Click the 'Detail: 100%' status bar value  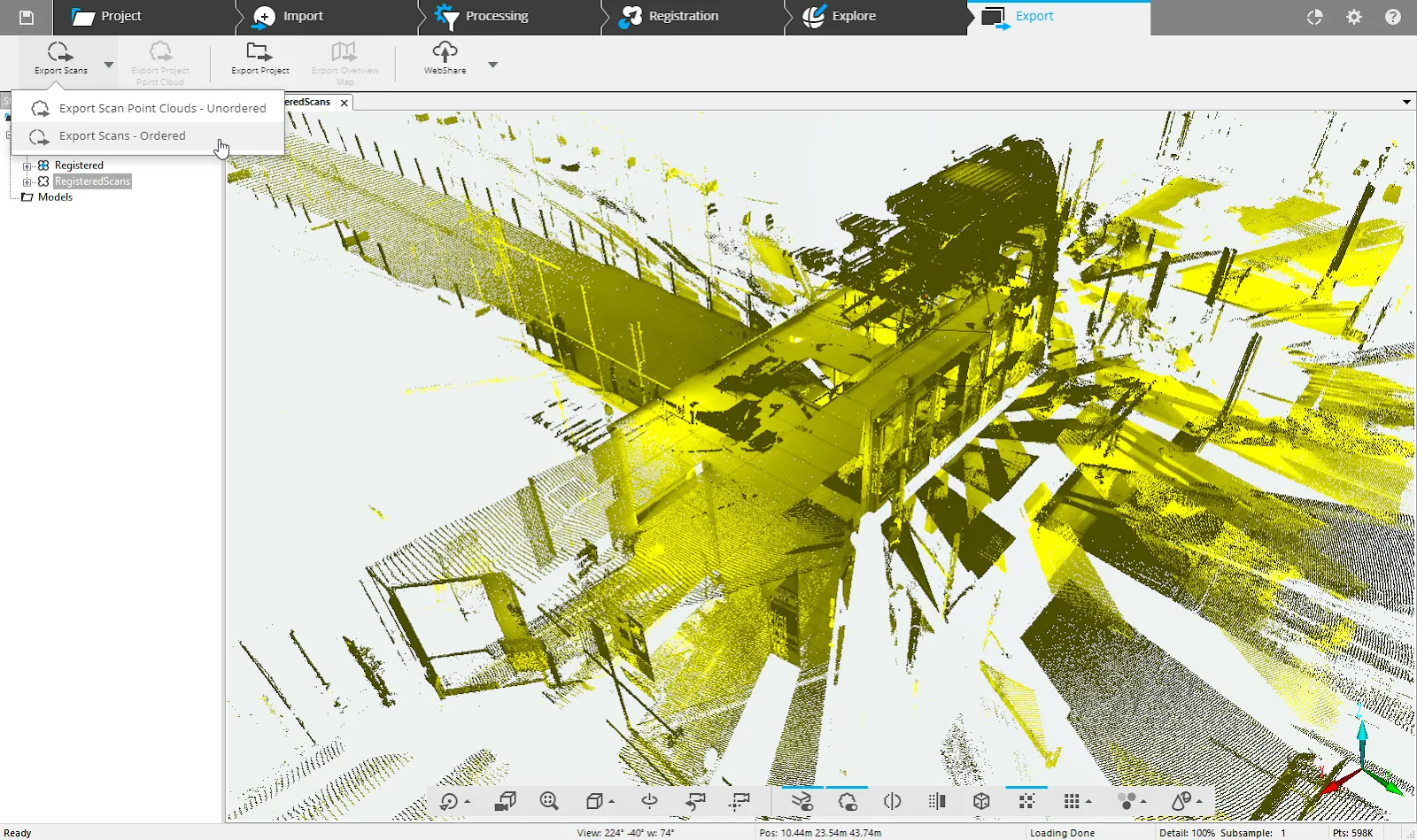tap(1187, 833)
